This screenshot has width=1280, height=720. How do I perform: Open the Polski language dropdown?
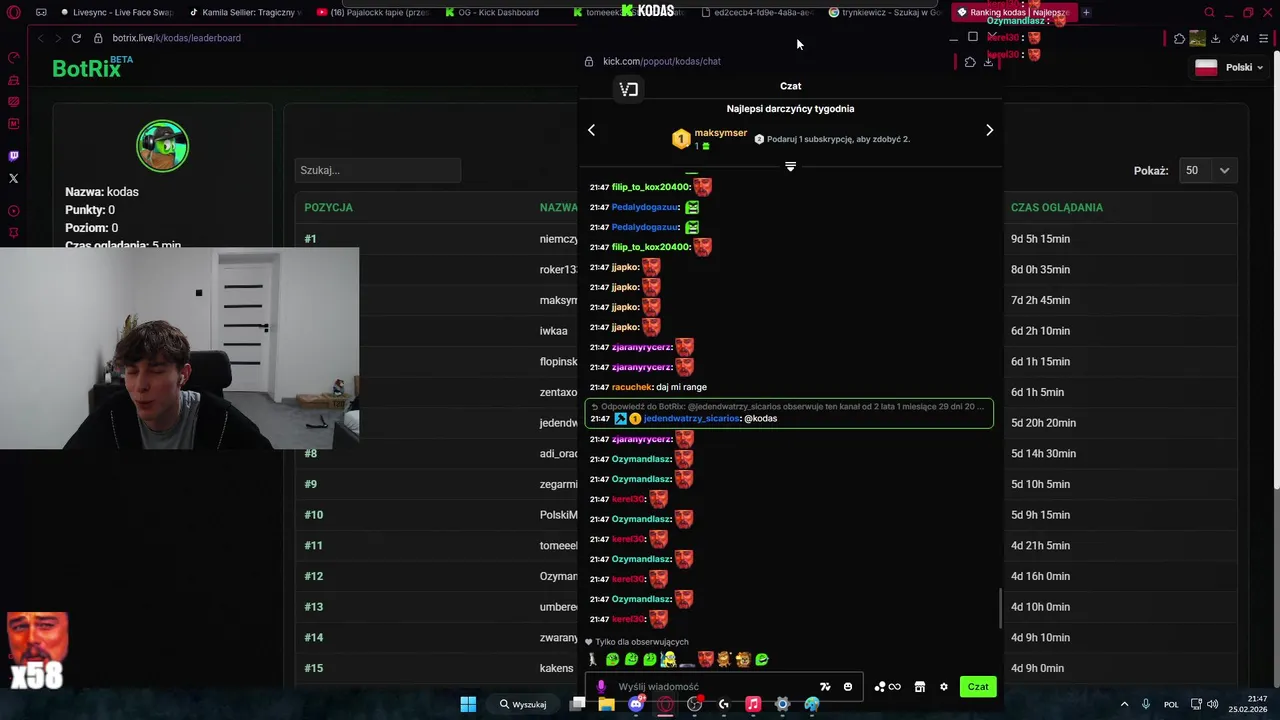coord(1229,68)
